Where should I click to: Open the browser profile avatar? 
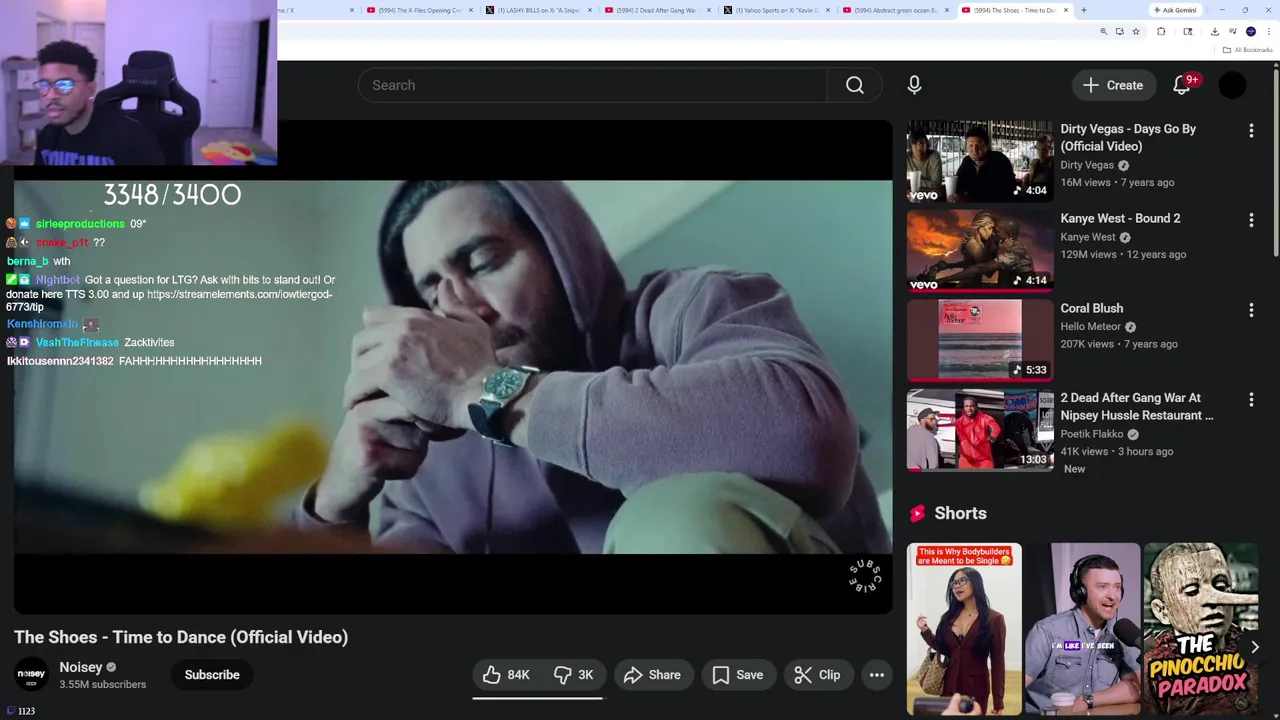(x=1251, y=31)
